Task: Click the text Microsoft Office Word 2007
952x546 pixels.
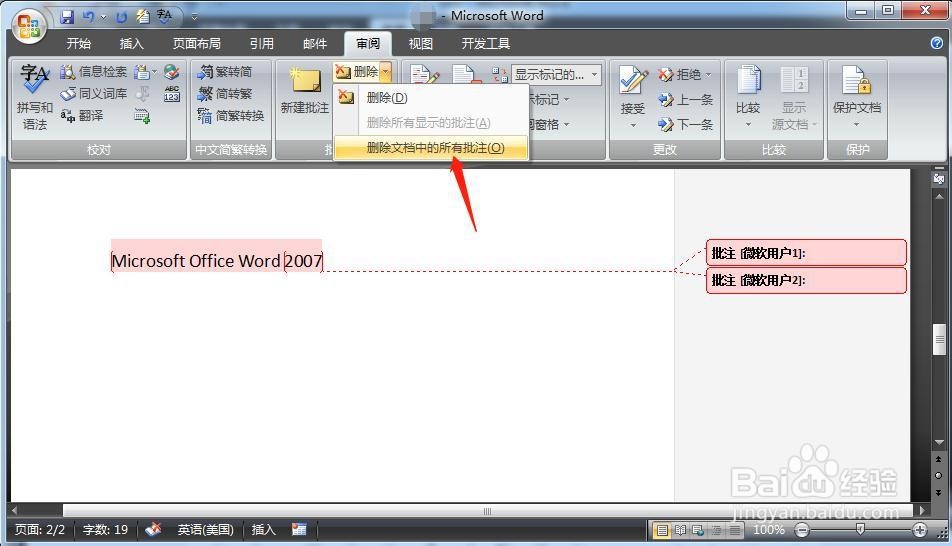Action: click(x=217, y=261)
